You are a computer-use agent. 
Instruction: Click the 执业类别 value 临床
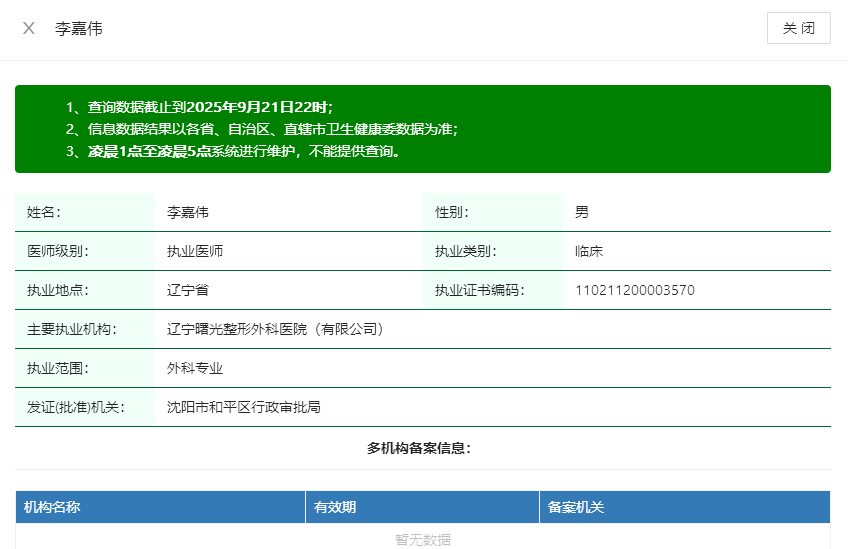pos(589,251)
